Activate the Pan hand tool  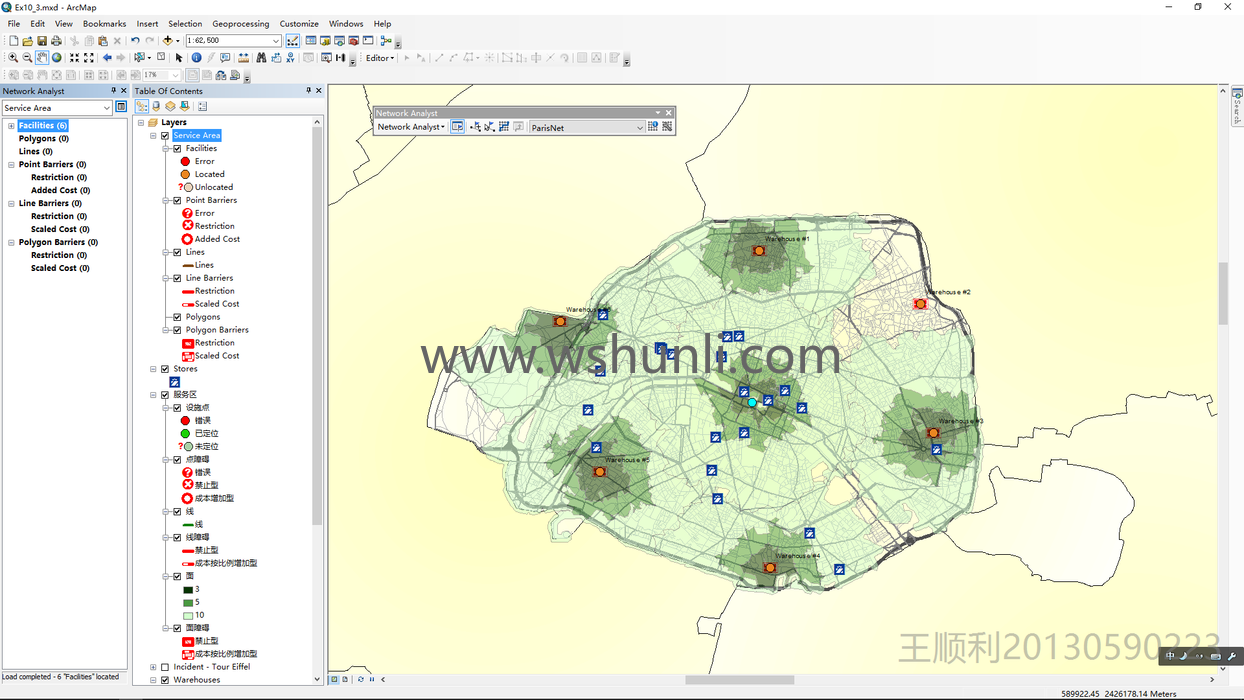[41, 58]
